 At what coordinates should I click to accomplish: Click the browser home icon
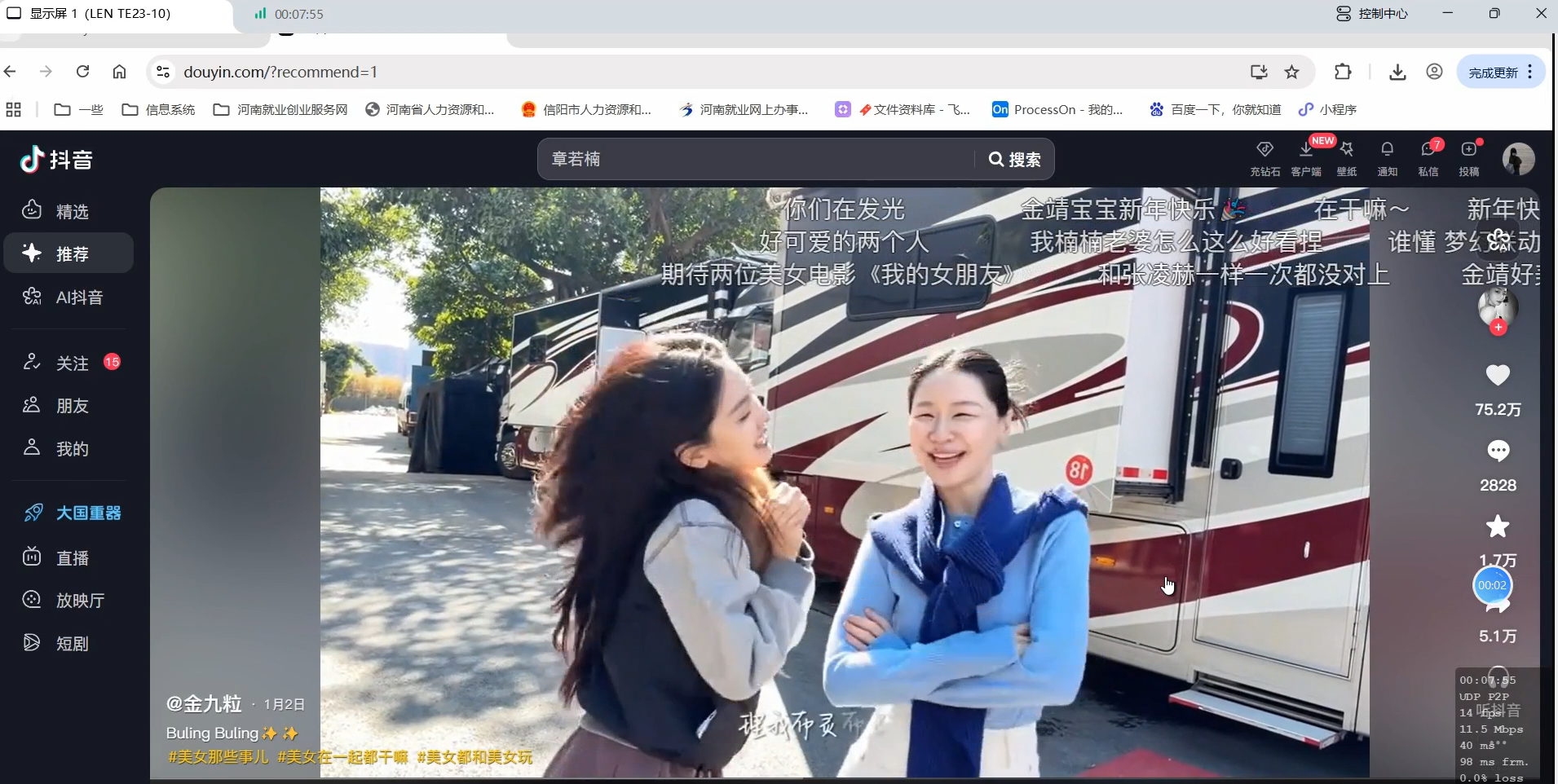tap(119, 72)
